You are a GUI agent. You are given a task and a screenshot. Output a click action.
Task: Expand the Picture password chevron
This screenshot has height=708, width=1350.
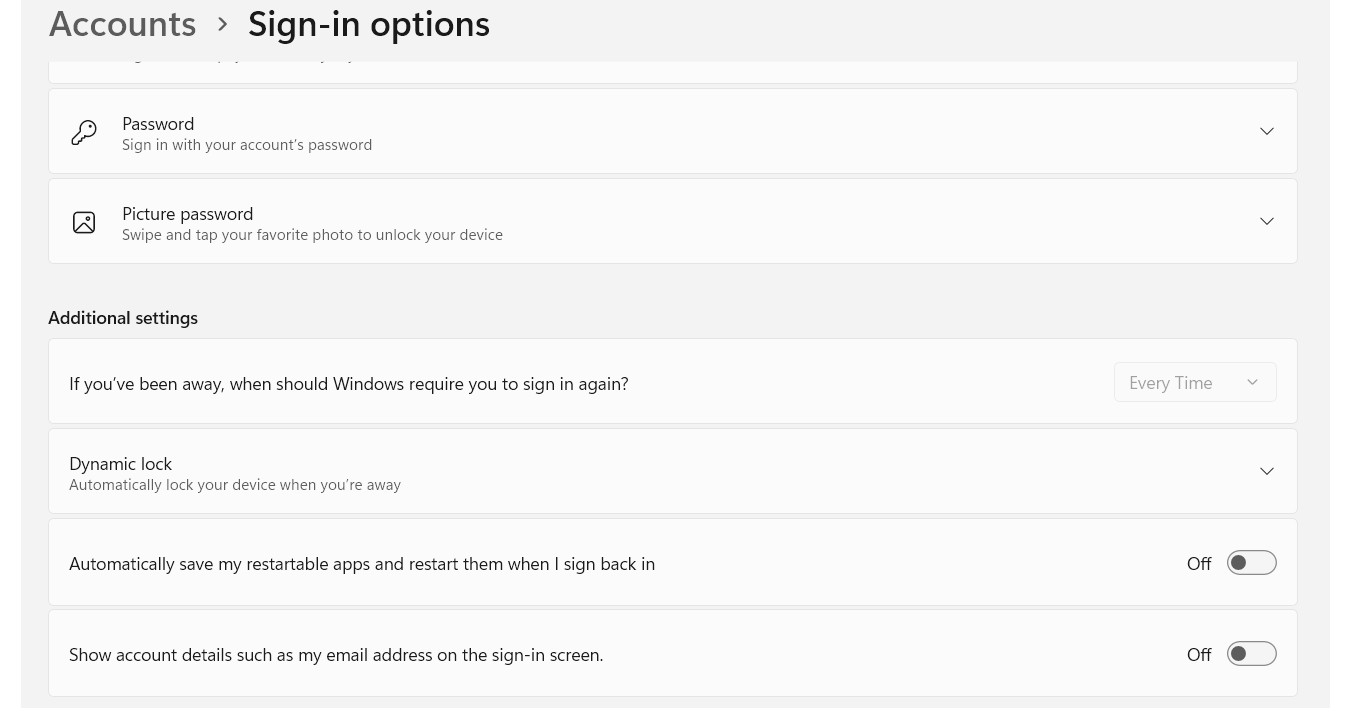pyautogui.click(x=1266, y=222)
